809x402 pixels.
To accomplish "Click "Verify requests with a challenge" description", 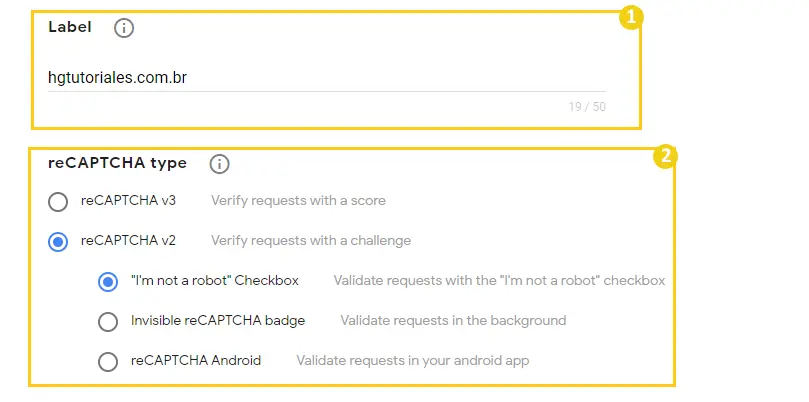I will (x=311, y=240).
